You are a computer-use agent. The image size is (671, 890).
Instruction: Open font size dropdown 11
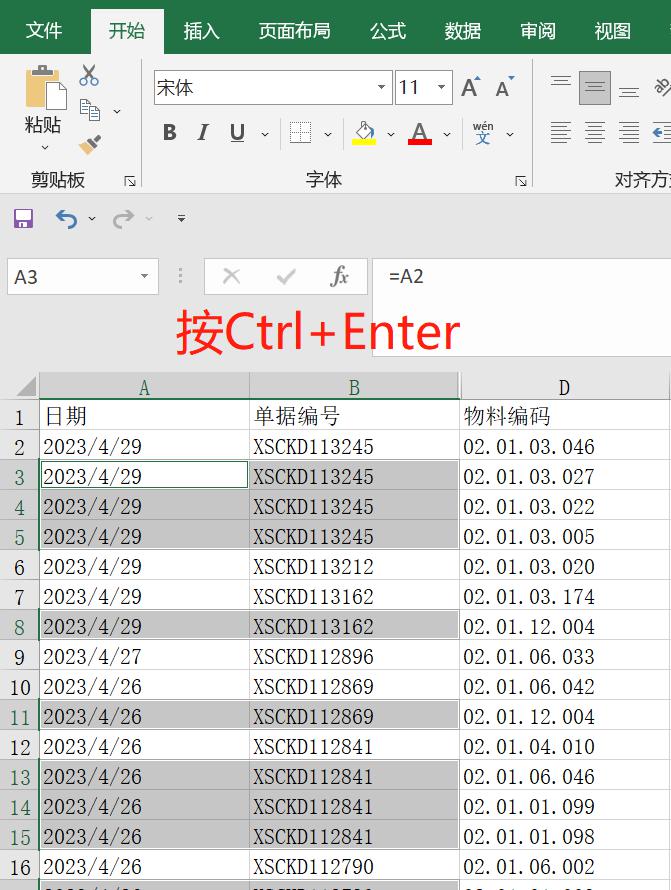pos(441,87)
